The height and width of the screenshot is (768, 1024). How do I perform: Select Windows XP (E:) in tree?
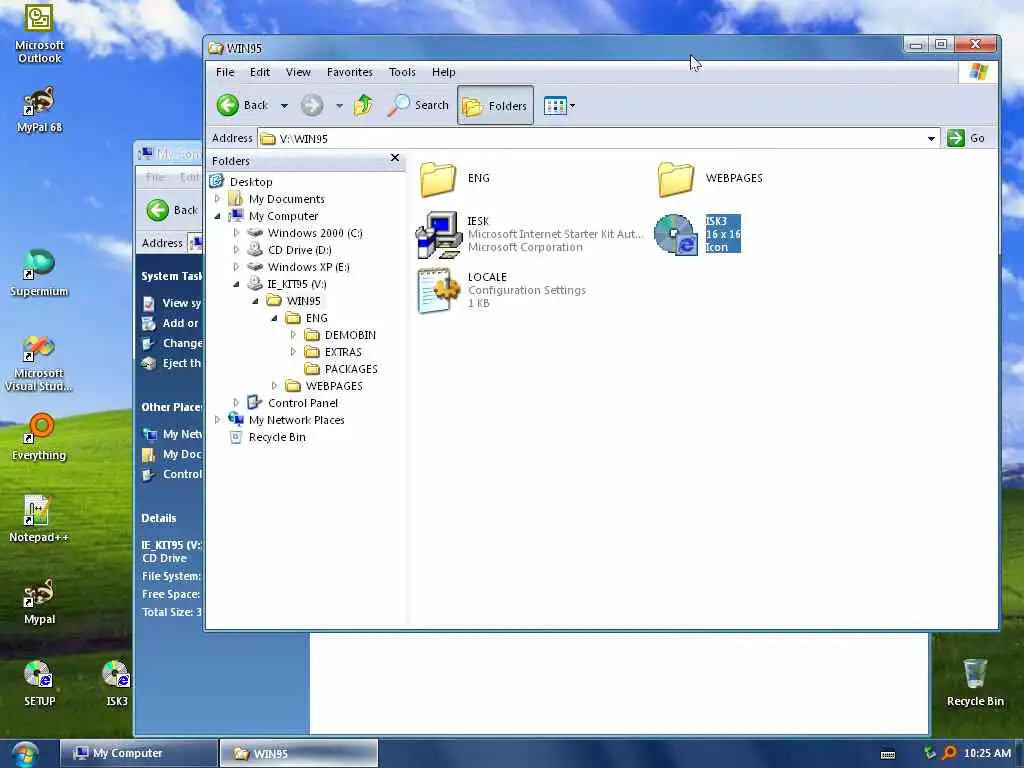308,267
